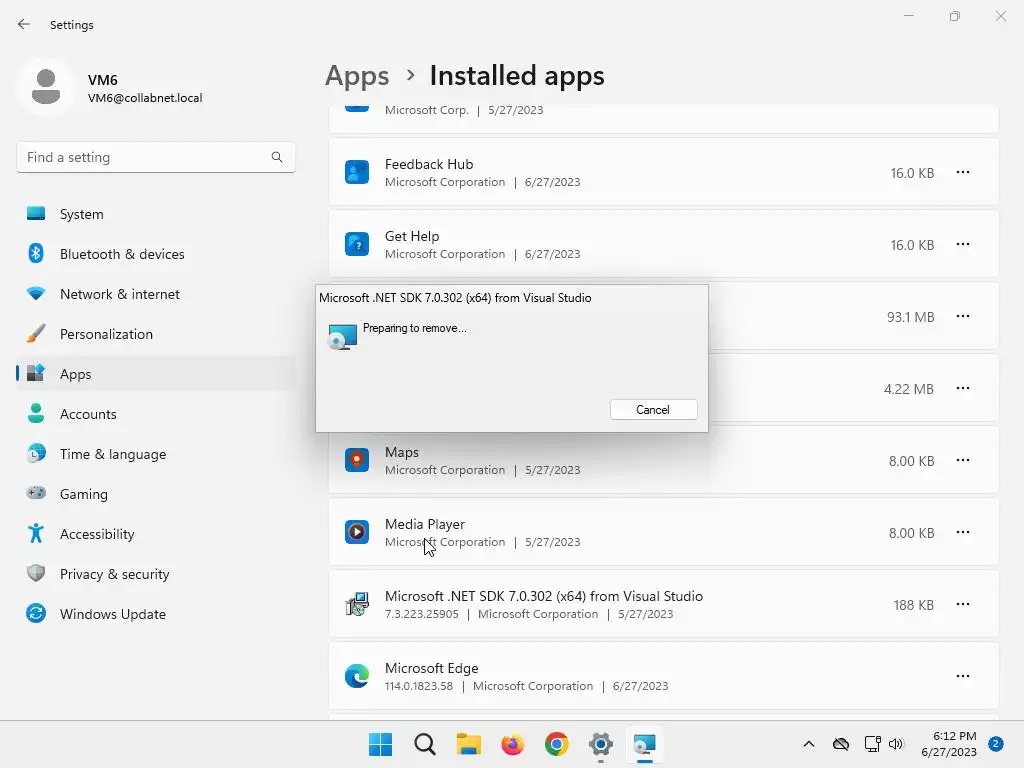
Task: Click the Windows Update sync icon
Action: 36,613
